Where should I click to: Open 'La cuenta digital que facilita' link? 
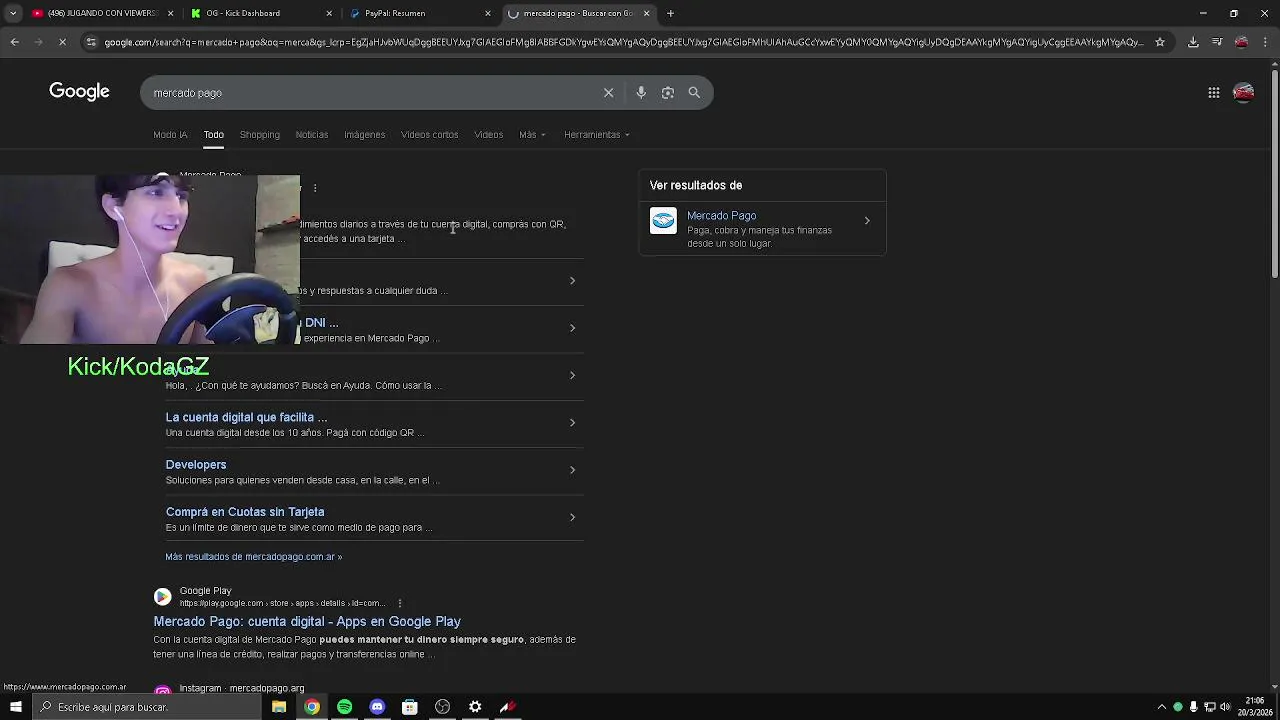click(x=246, y=417)
